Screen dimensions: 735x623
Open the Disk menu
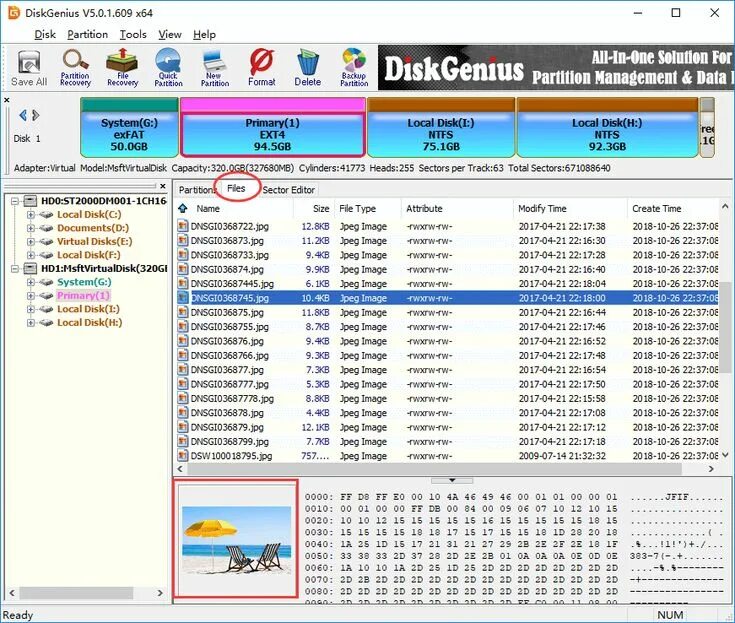(x=45, y=35)
